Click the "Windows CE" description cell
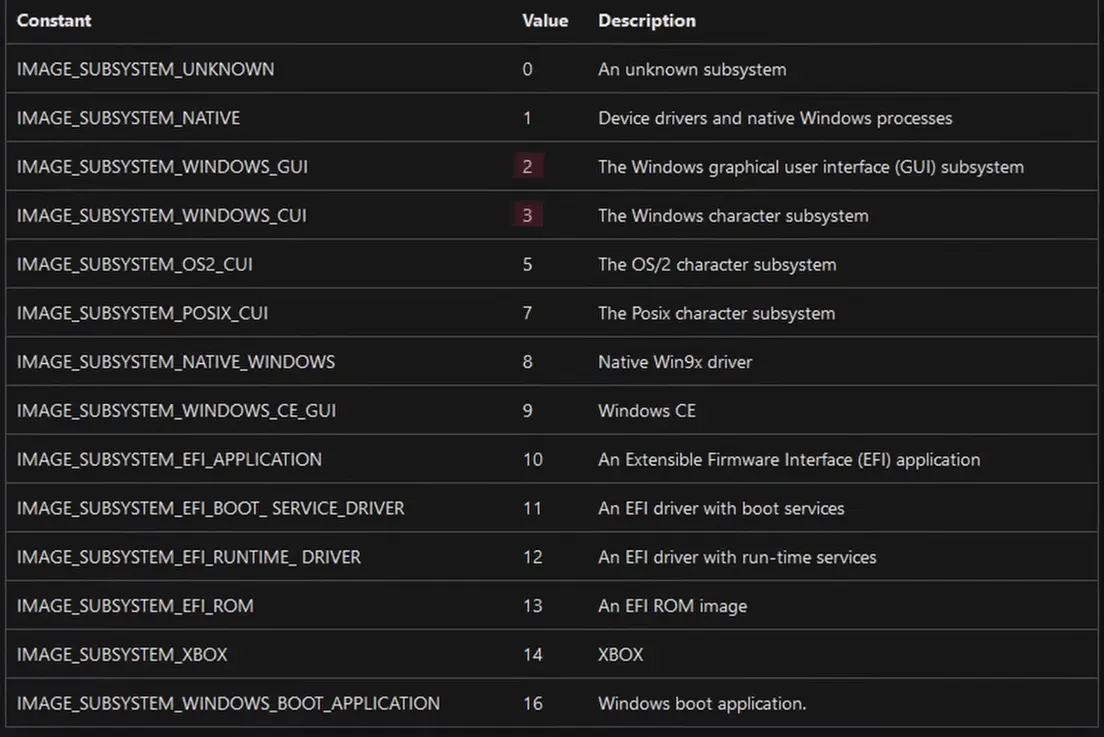1104x737 pixels. 646,411
